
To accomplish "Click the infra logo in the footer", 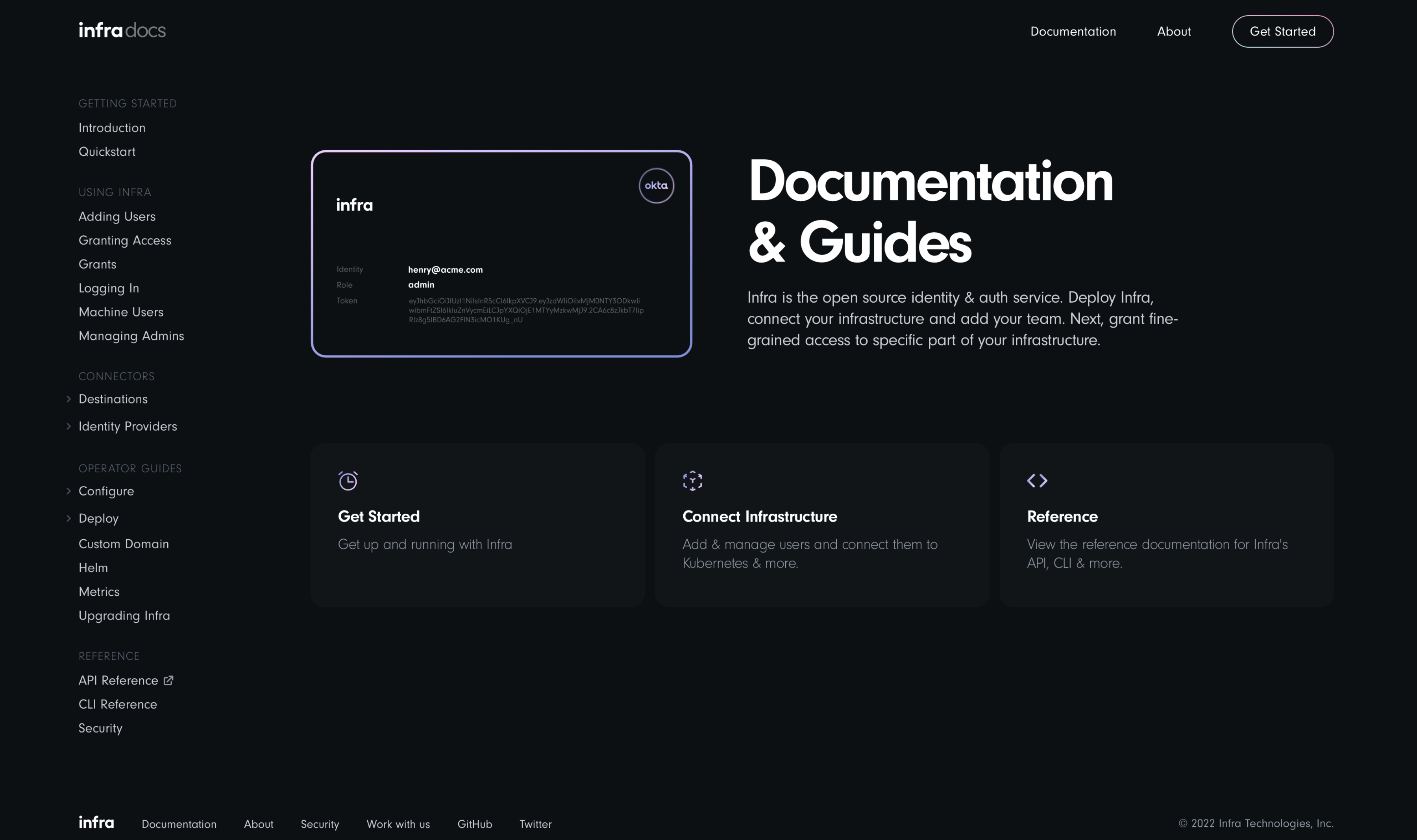I will point(96,822).
